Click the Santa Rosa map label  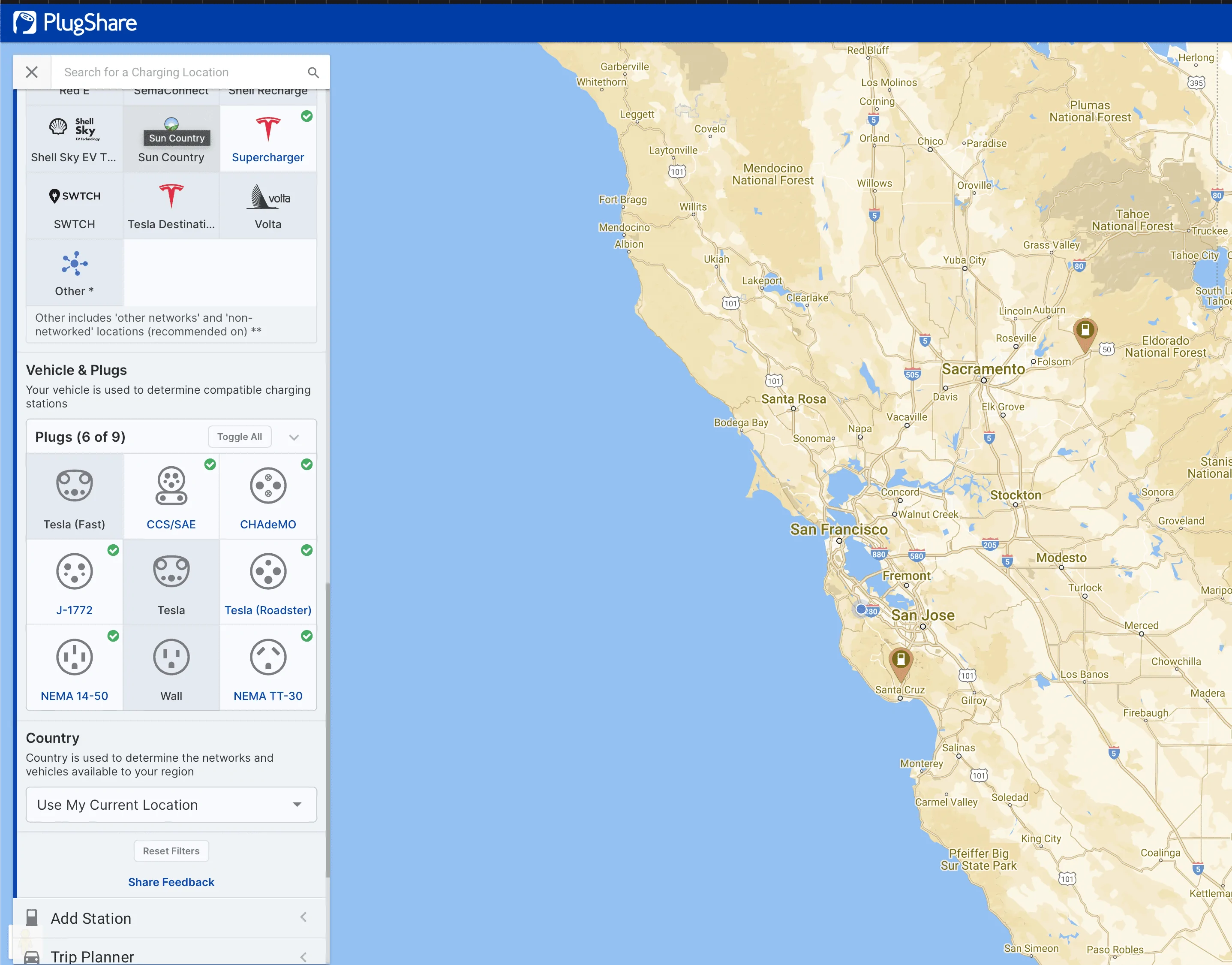tap(793, 399)
